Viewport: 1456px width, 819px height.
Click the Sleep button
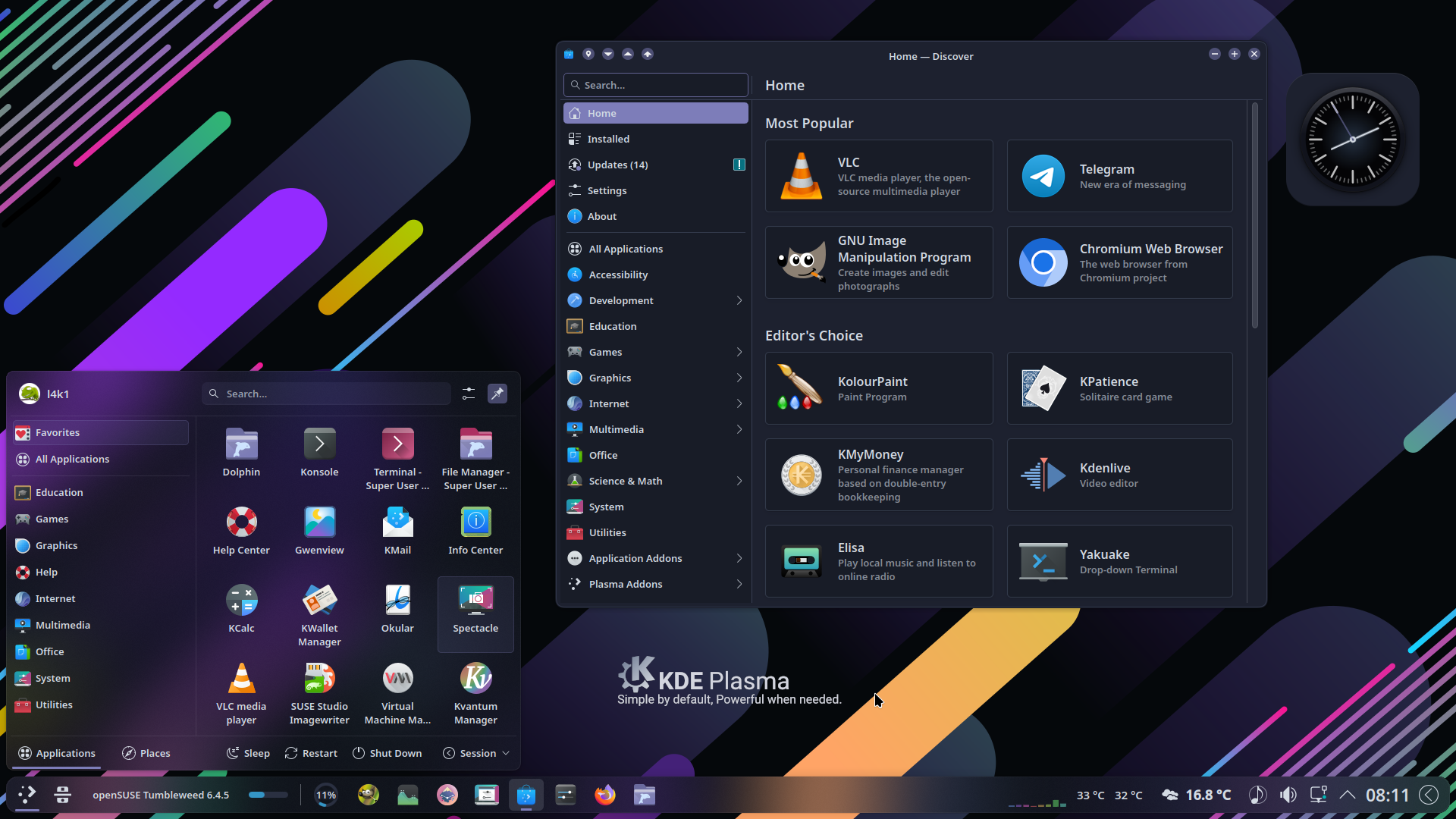click(248, 753)
